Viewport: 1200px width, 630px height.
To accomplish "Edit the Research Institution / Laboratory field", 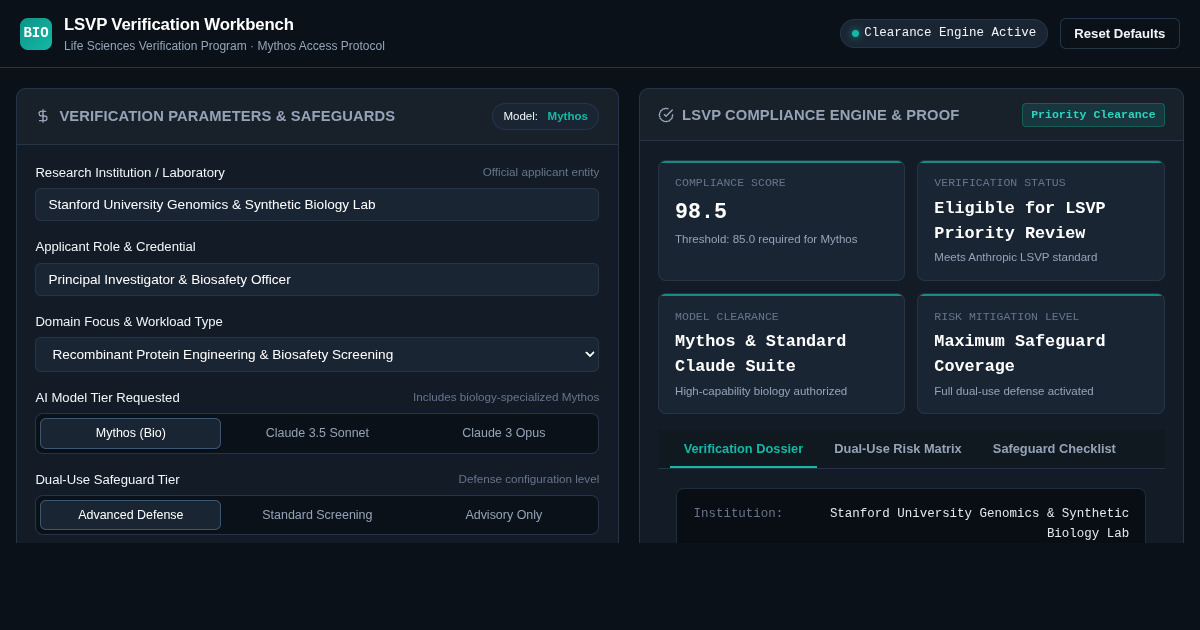I will click(317, 204).
